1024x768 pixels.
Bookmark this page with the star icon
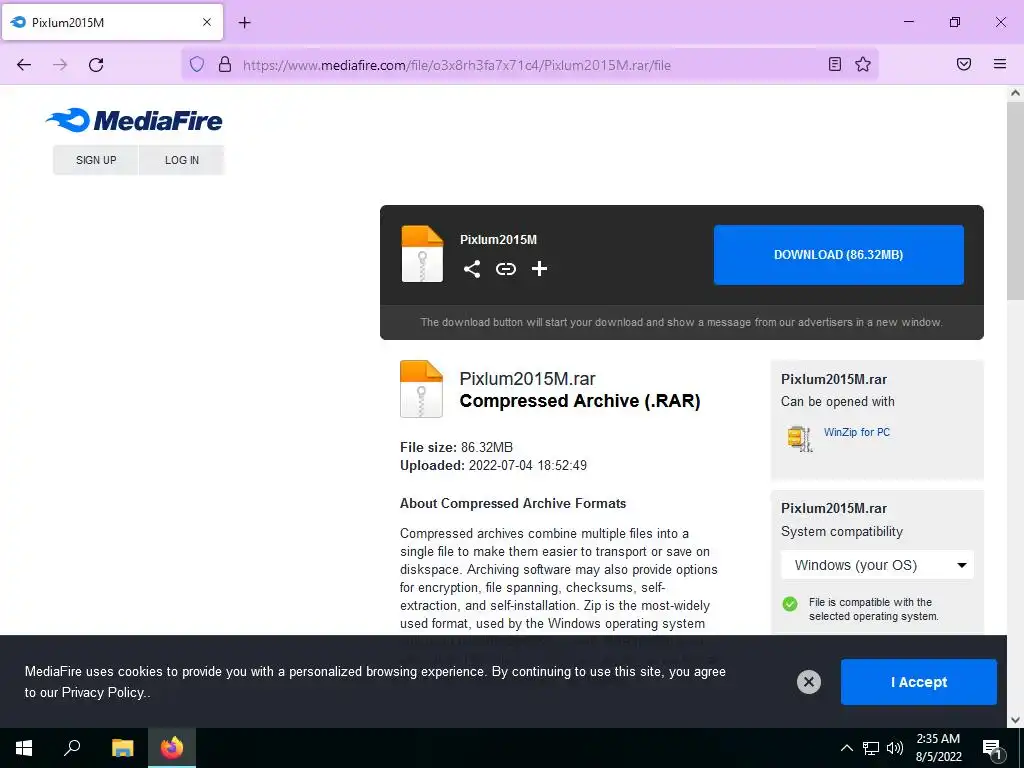[863, 64]
